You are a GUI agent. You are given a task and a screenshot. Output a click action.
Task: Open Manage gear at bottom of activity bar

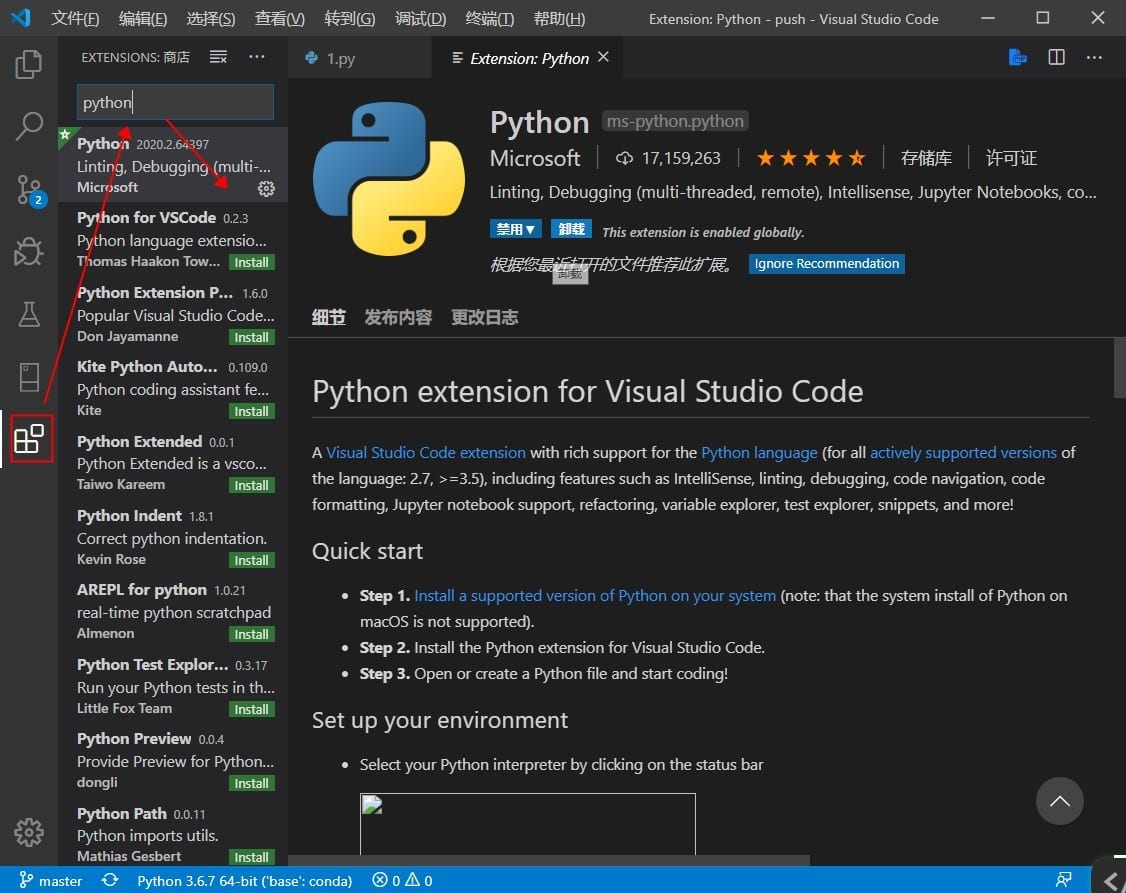[x=29, y=832]
